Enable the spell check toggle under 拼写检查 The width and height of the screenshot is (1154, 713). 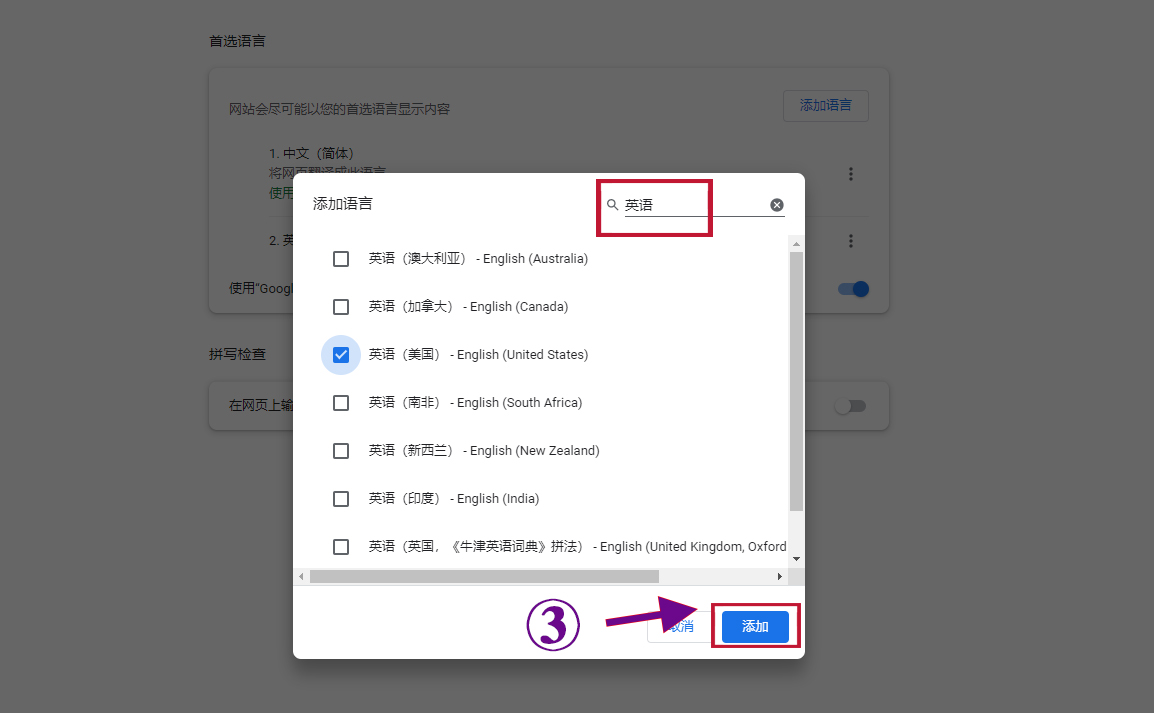click(851, 405)
